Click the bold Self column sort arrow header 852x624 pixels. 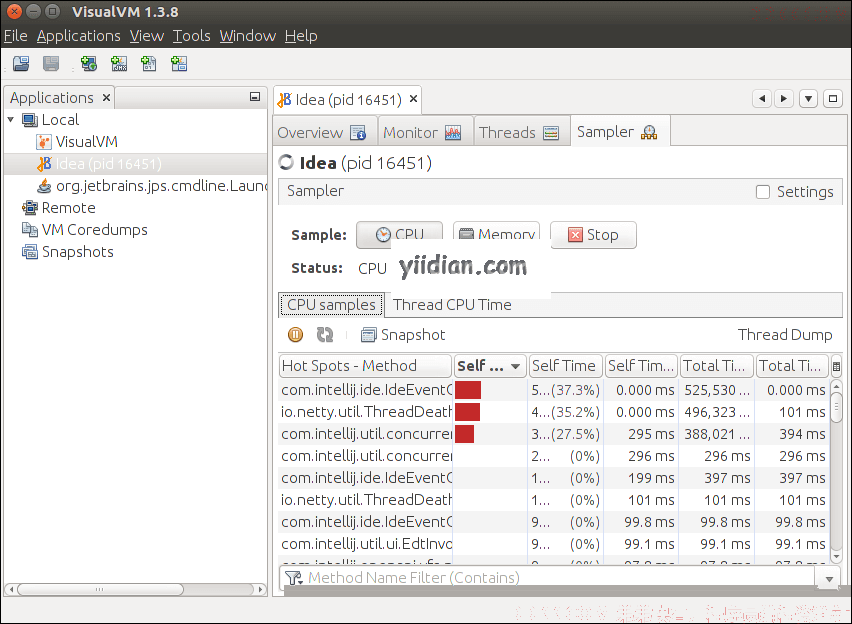489,366
